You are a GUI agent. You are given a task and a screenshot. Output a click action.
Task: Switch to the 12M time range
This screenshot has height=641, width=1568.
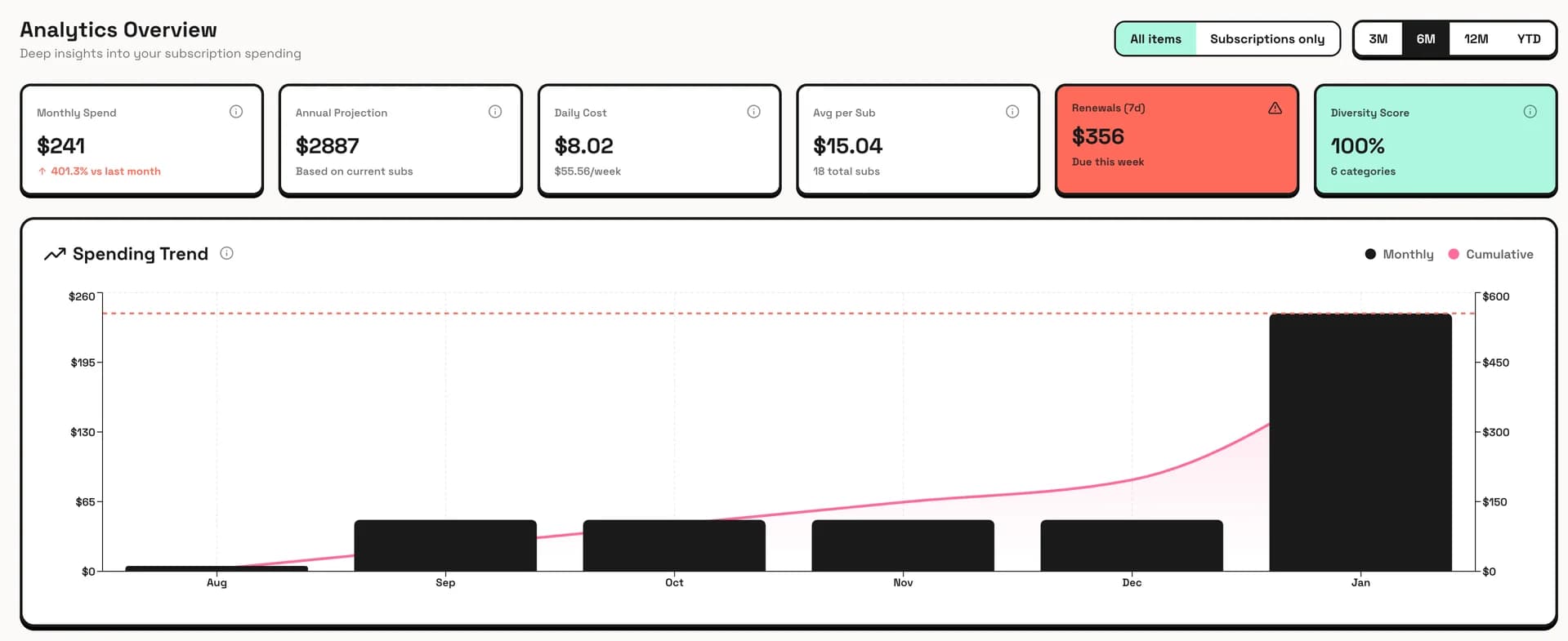click(1476, 38)
